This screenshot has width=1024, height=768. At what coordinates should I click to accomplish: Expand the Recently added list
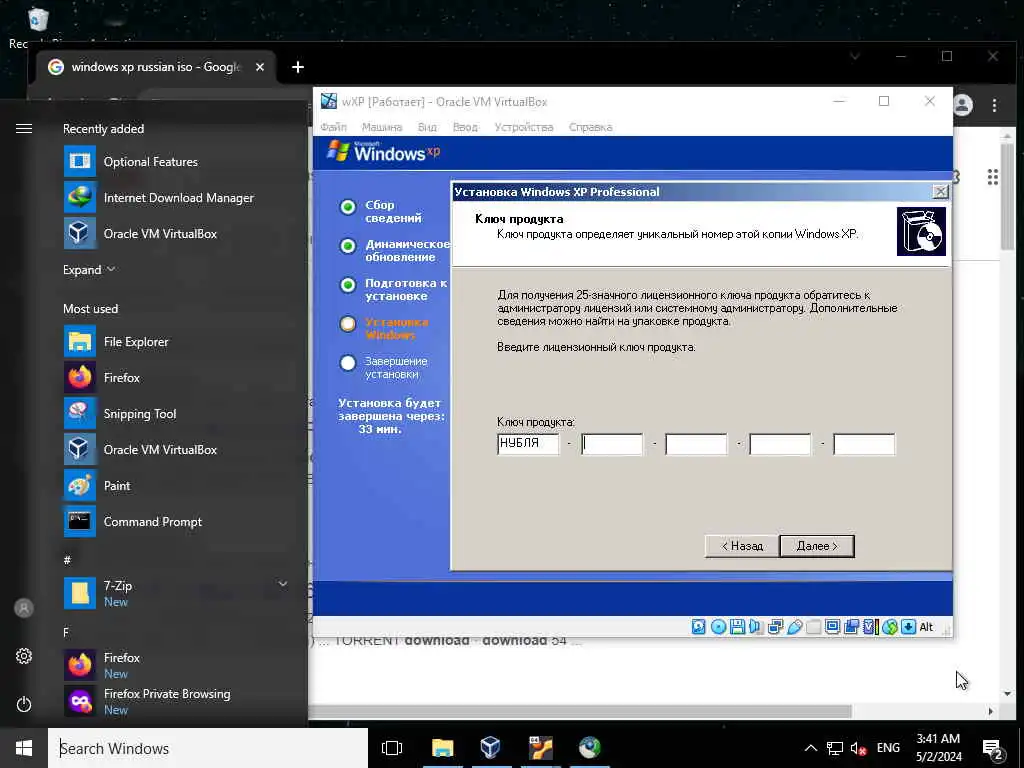[x=89, y=269]
